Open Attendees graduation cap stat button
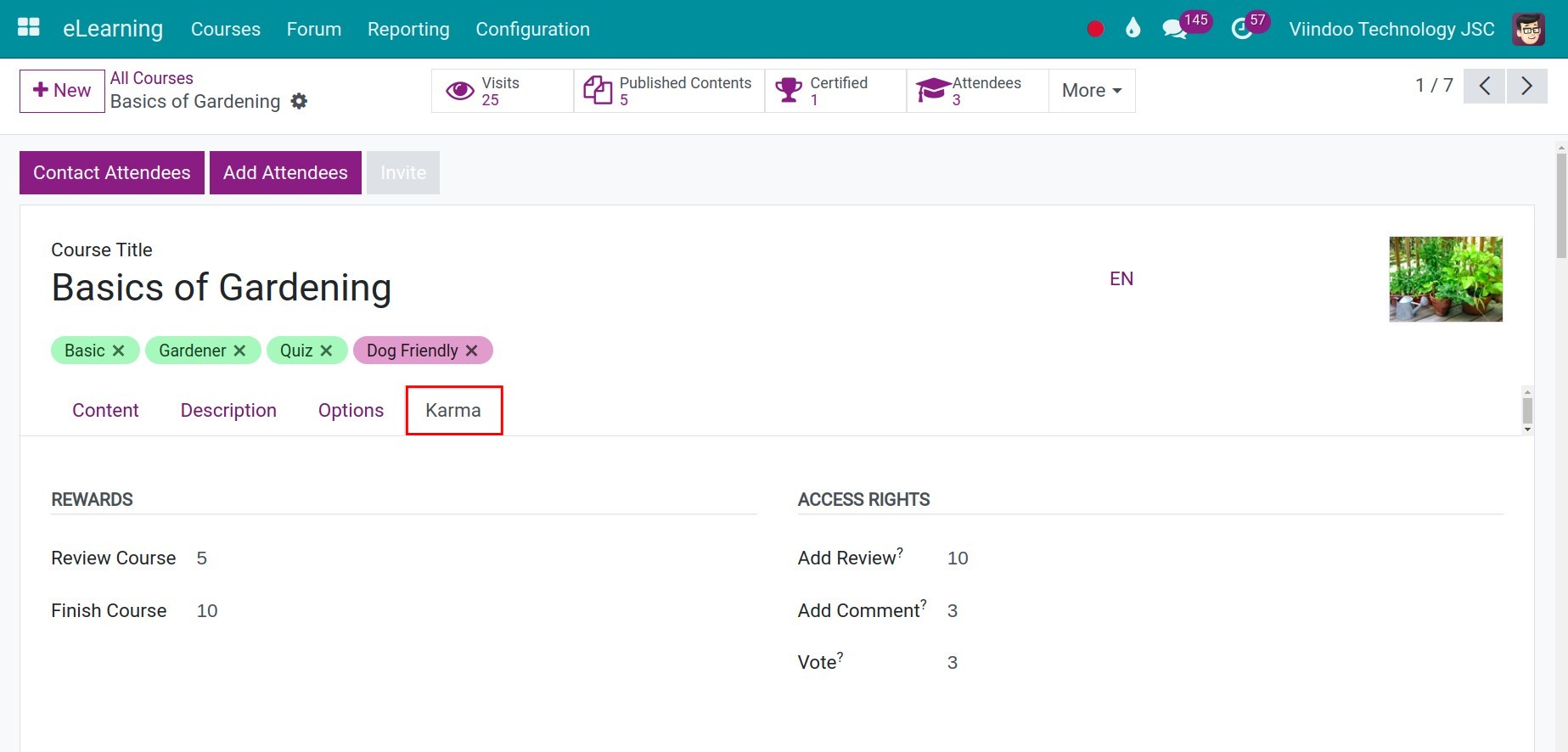Screen dimensions: 1568x752 coord(978,91)
